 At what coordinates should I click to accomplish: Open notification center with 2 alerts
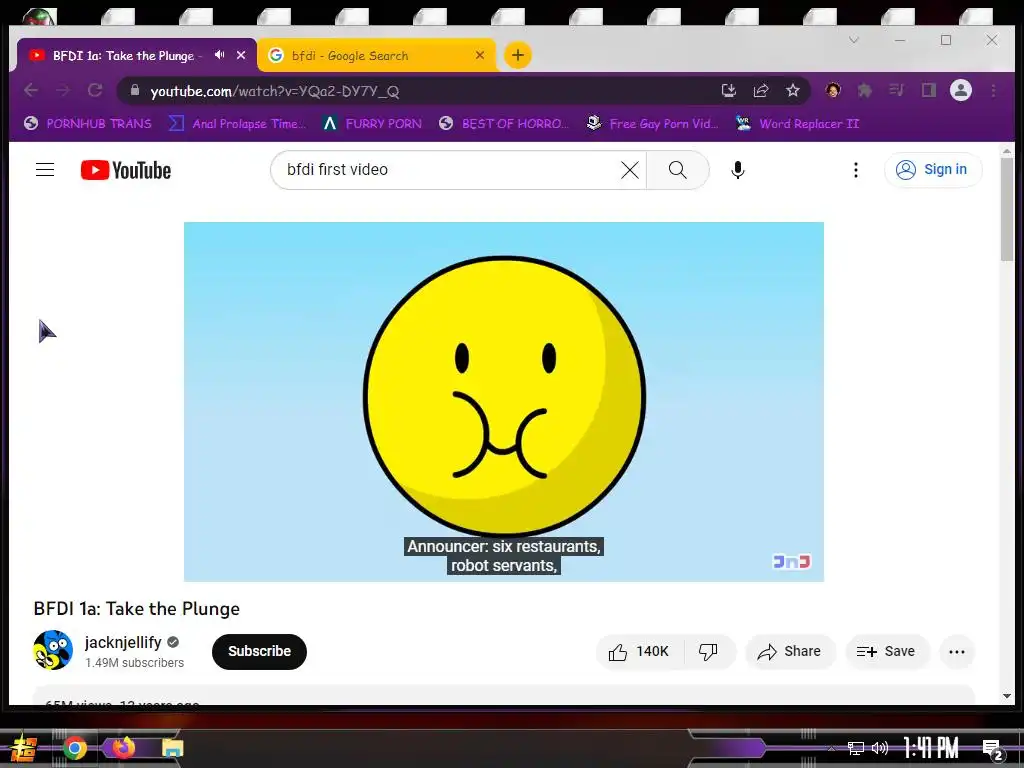[x=993, y=749]
